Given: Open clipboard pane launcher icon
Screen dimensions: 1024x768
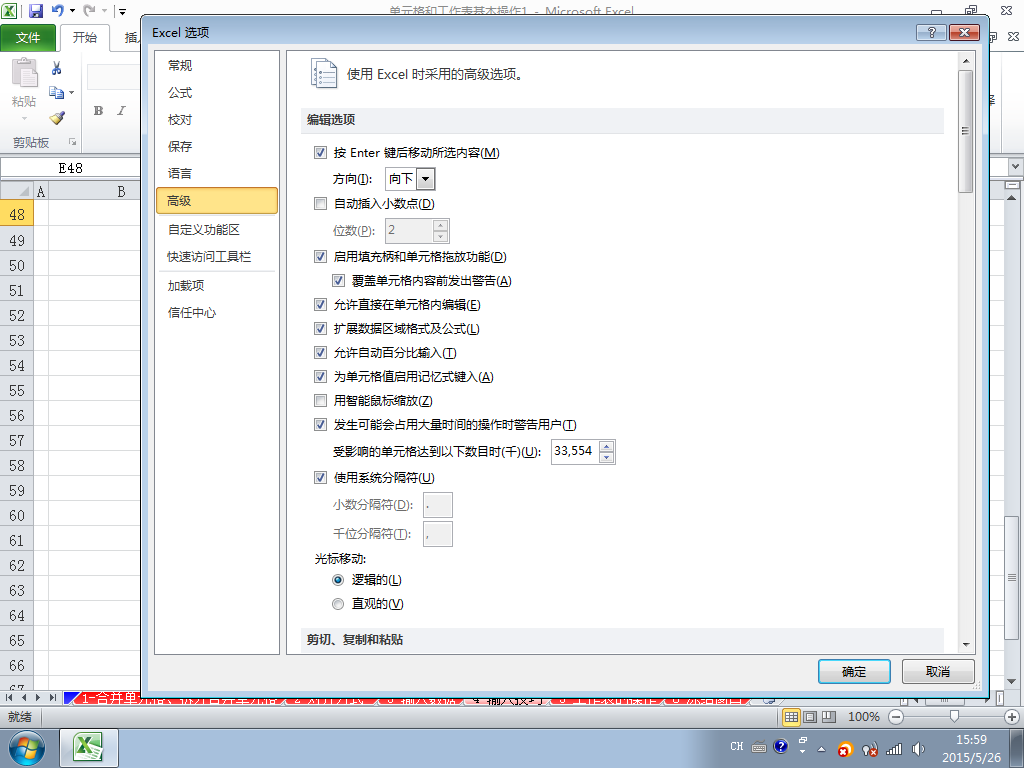Looking at the screenshot, I should click(72, 142).
